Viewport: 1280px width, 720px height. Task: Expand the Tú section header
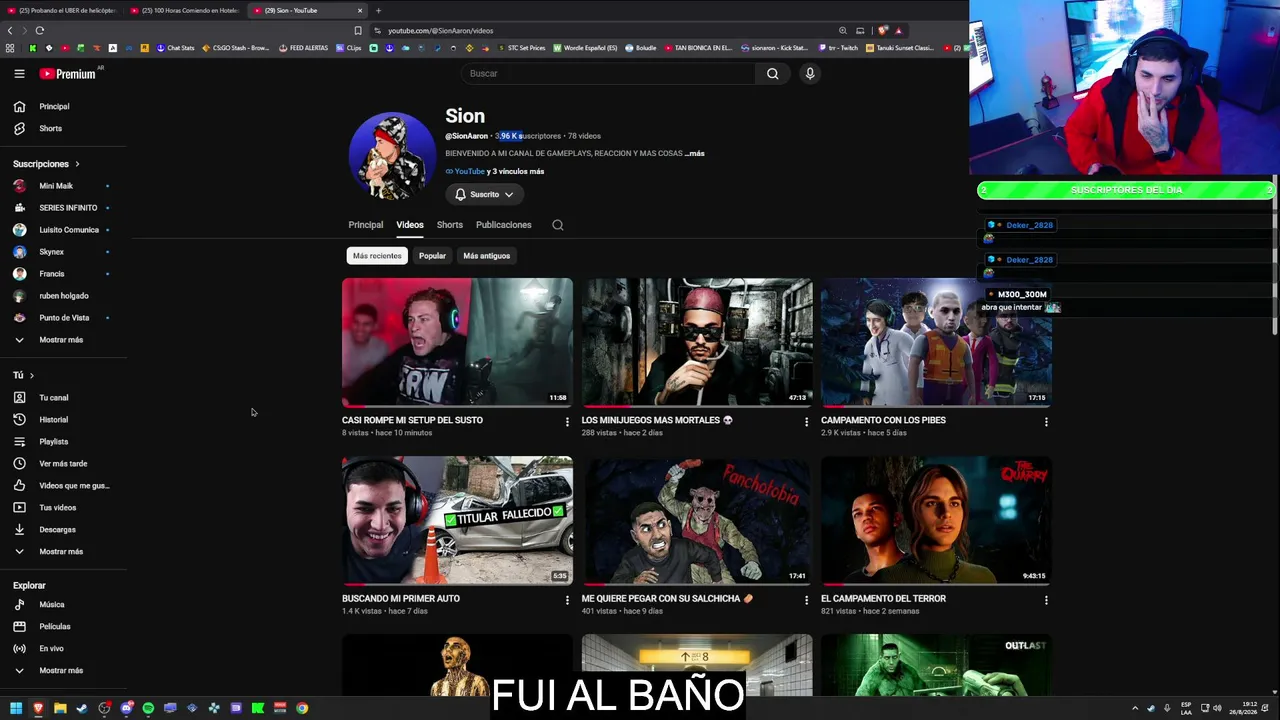click(x=23, y=375)
